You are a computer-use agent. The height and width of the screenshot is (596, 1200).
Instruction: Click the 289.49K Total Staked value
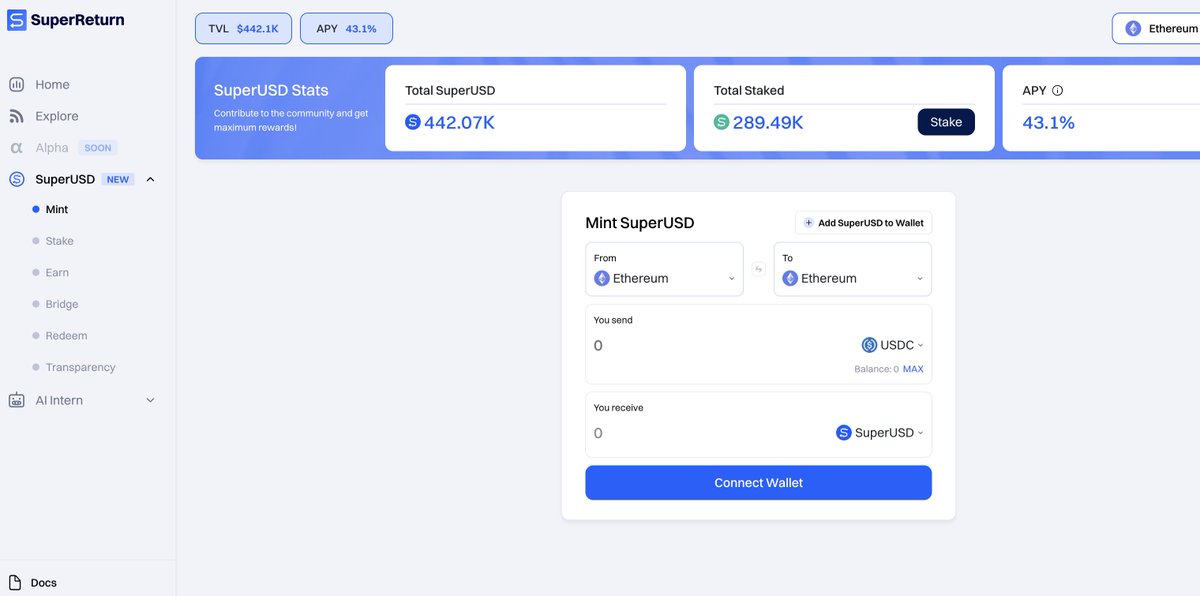point(768,122)
